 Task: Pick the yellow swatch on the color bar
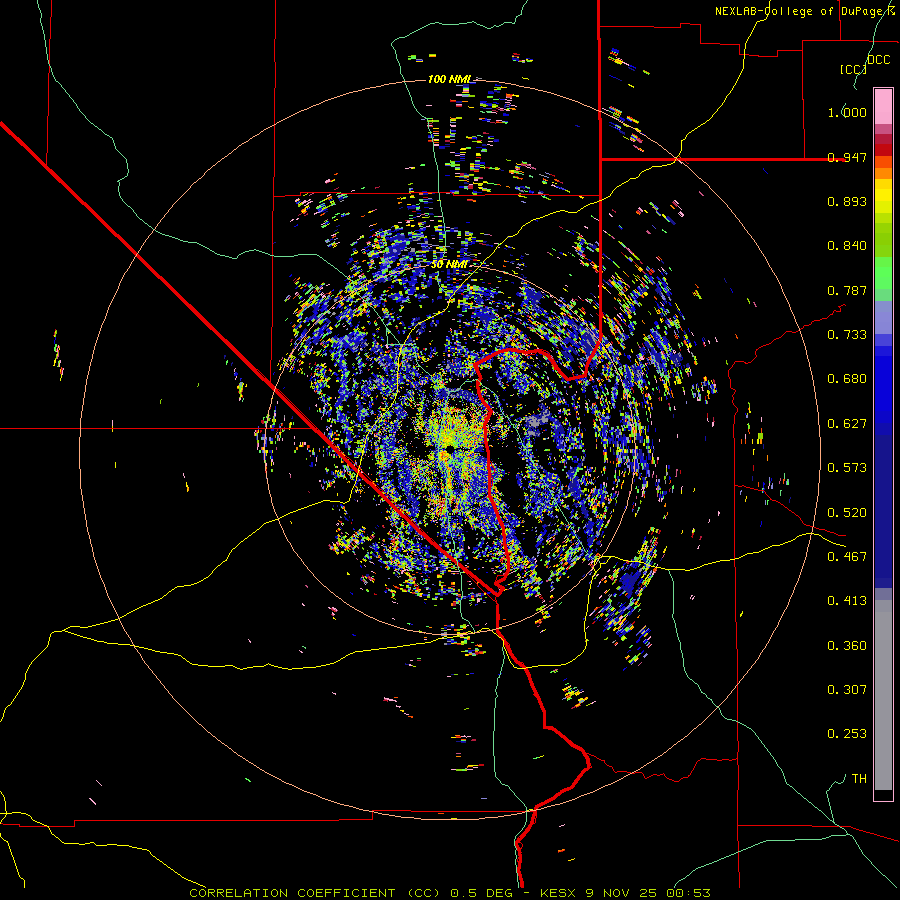tap(883, 196)
